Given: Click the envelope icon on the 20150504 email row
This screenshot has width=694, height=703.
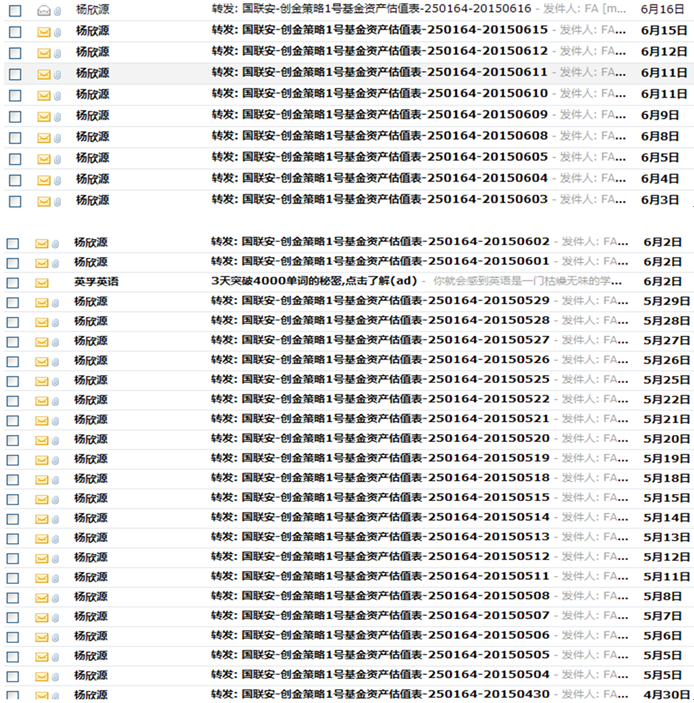Looking at the screenshot, I should (x=43, y=675).
